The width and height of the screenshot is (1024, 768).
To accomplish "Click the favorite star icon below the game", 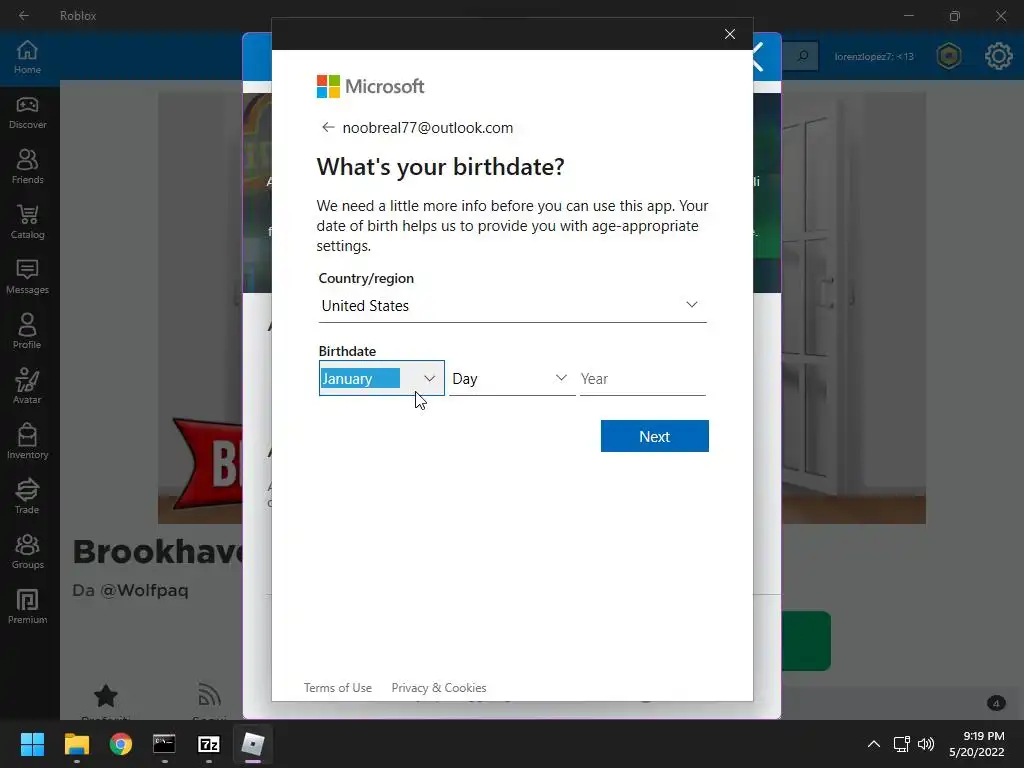I will 106,696.
